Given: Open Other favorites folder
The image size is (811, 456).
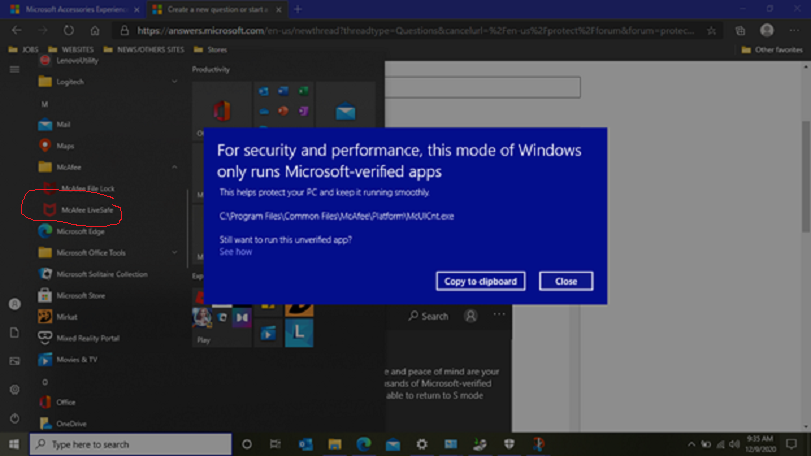Looking at the screenshot, I should point(772,50).
